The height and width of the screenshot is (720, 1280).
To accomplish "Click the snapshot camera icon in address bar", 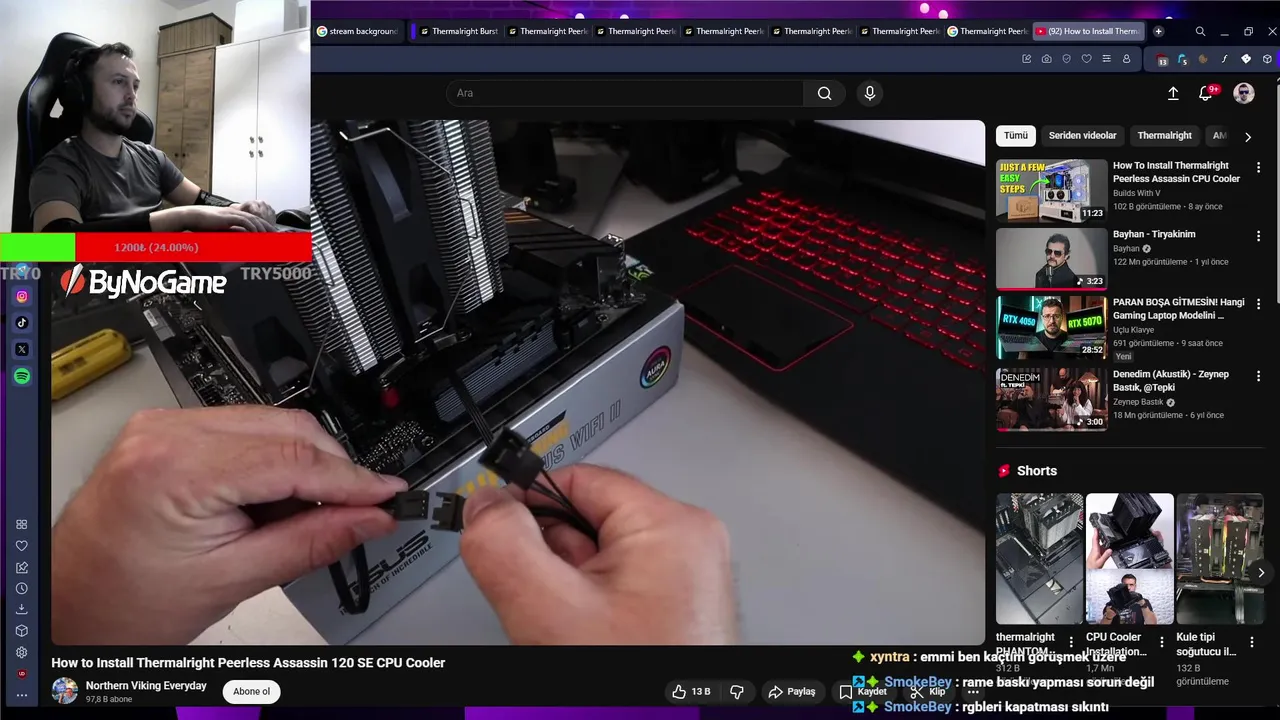I will tap(1046, 59).
